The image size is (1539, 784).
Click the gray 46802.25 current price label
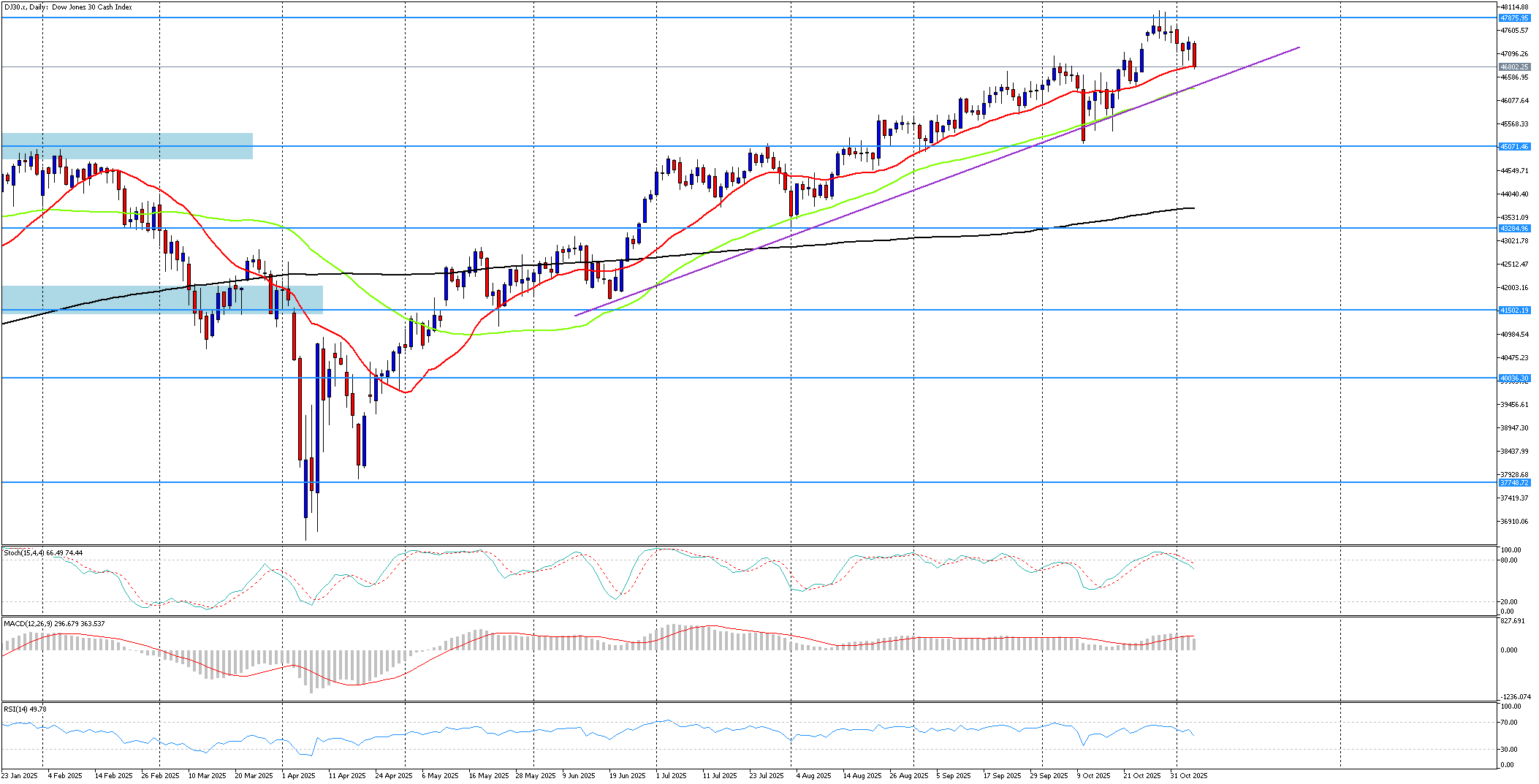(x=1513, y=66)
